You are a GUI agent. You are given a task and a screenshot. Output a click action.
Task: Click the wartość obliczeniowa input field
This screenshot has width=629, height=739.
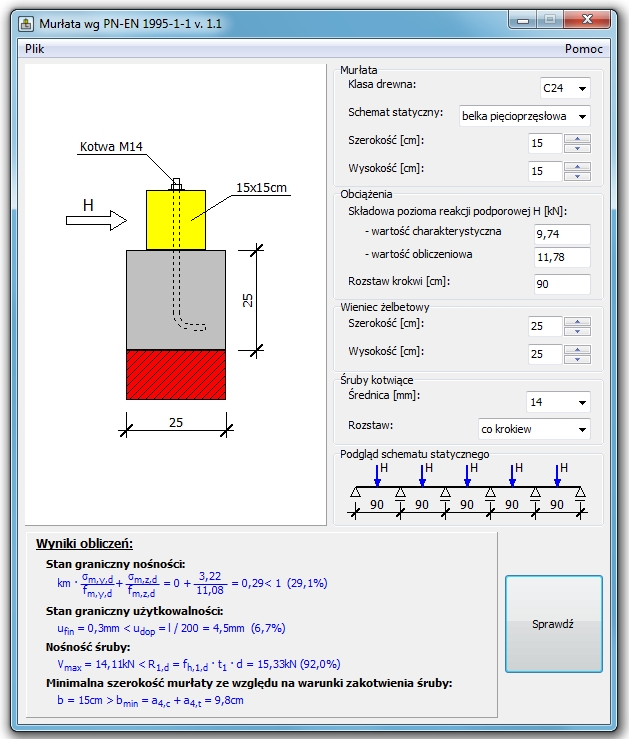point(561,257)
